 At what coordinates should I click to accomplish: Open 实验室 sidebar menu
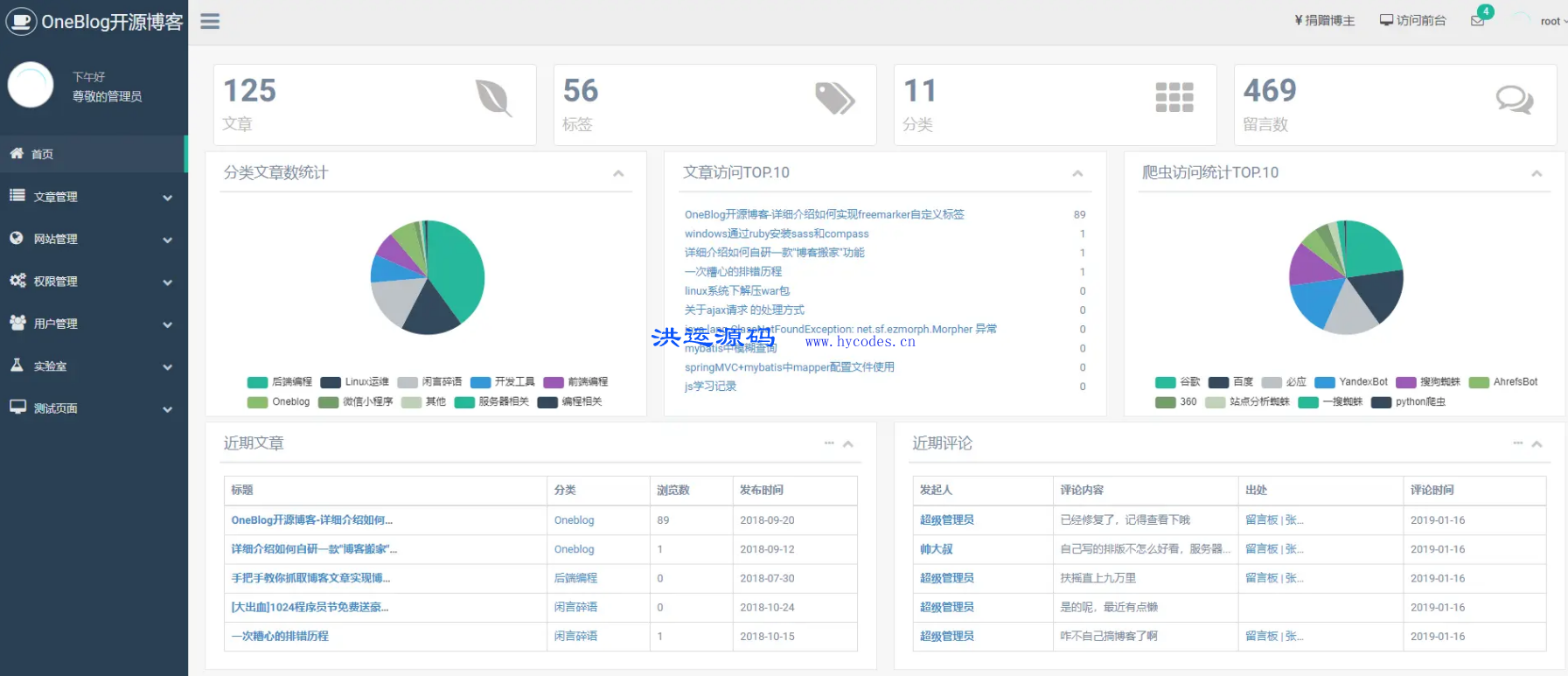[94, 366]
